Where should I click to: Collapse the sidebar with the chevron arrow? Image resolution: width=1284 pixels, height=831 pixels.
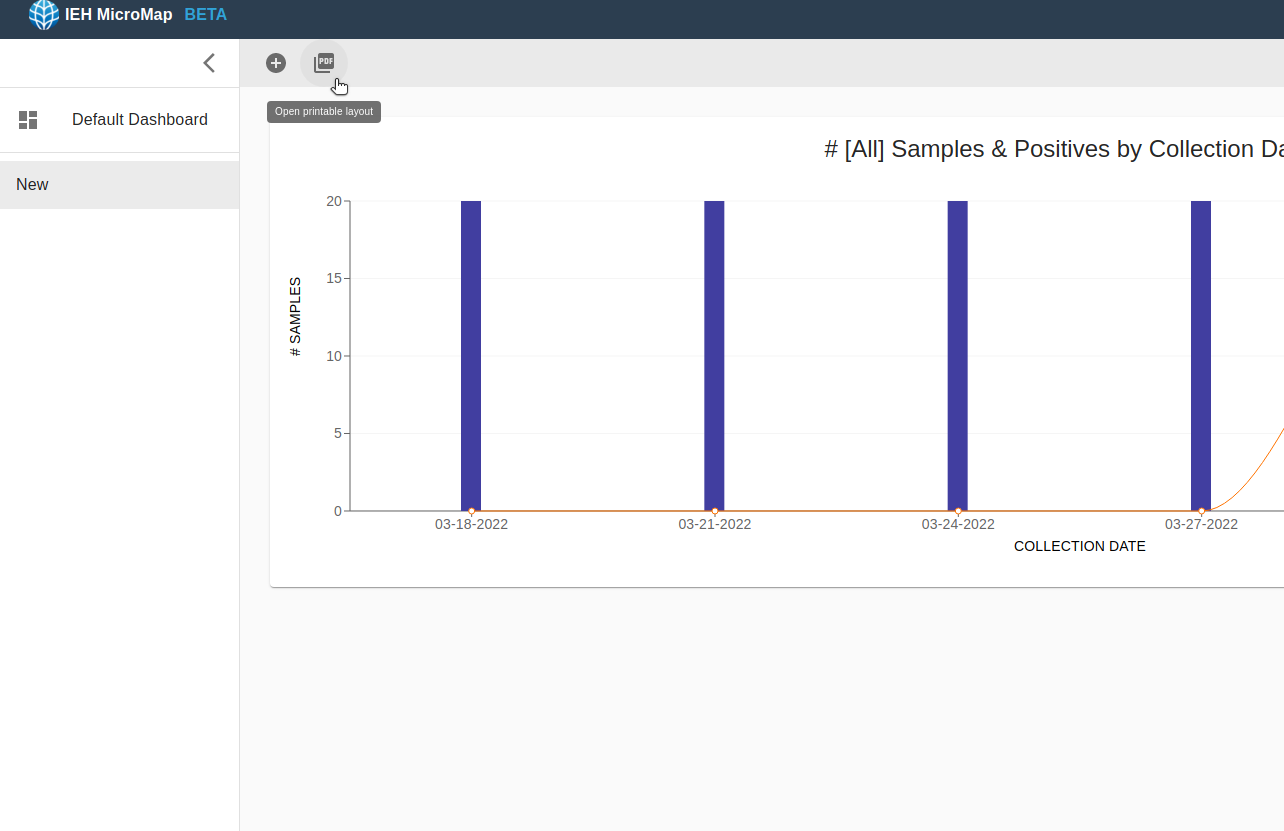point(209,63)
